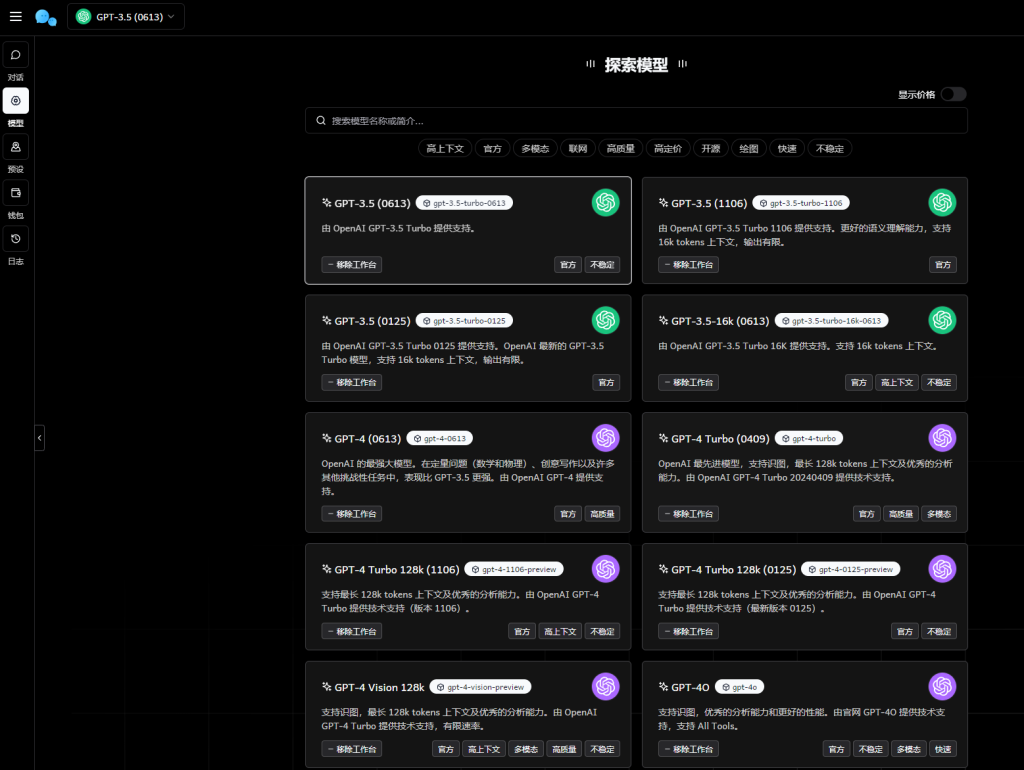Remove GPT-4 Turbo 128k (1106) from workbench
Viewport: 1024px width, 770px height.
(351, 632)
